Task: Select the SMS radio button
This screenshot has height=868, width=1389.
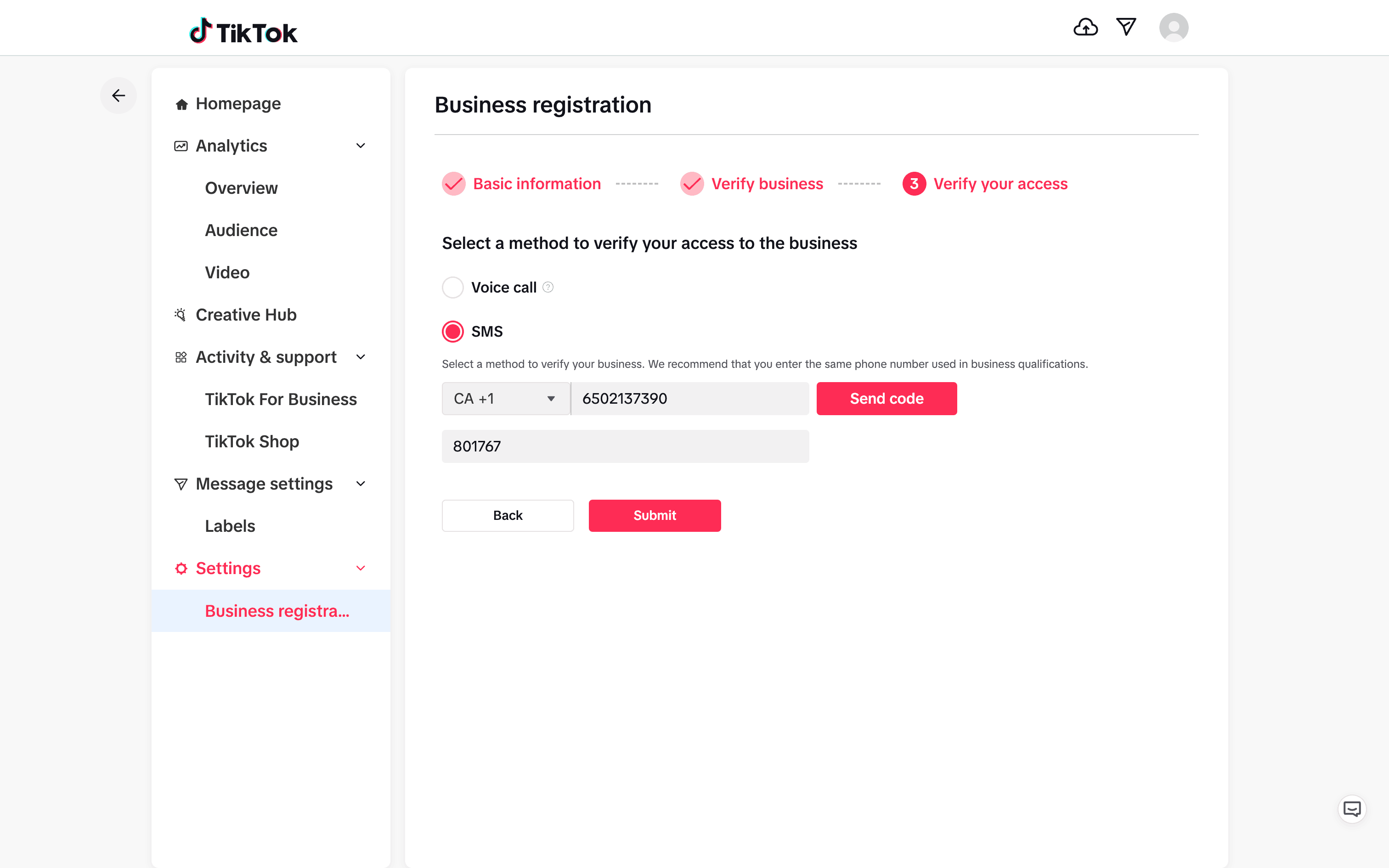Action: click(x=453, y=332)
